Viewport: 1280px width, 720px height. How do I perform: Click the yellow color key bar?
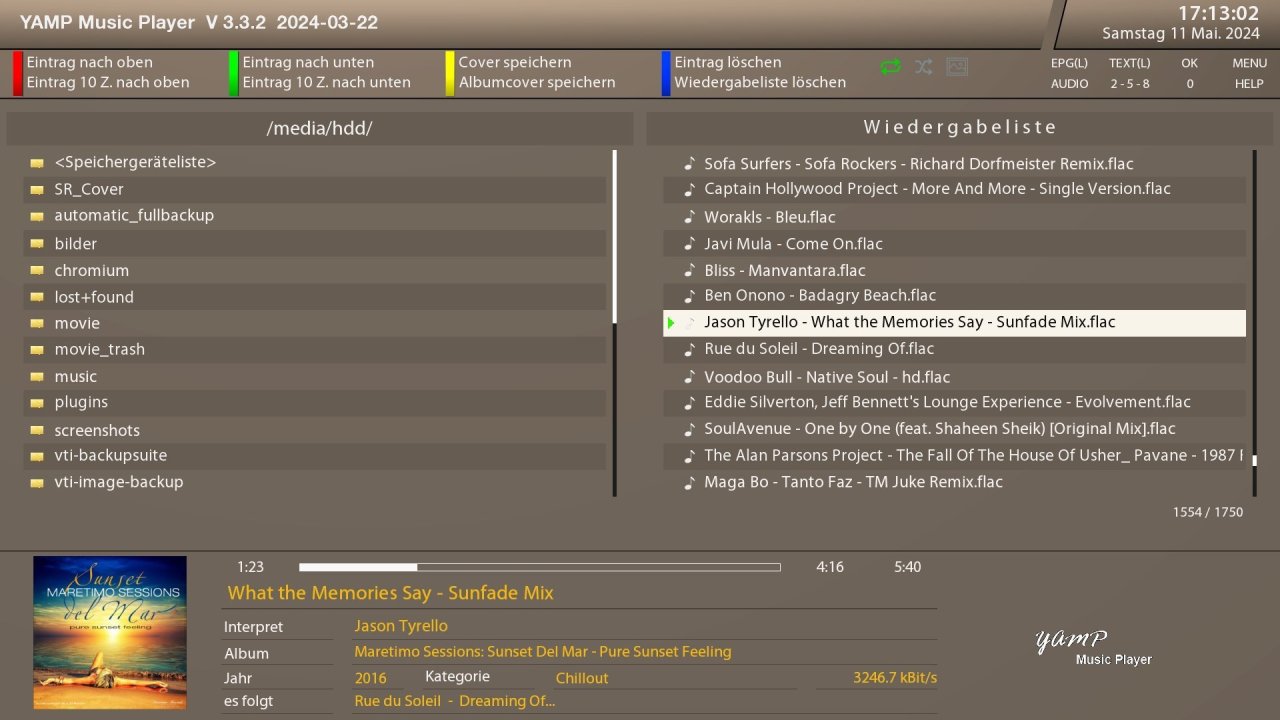coord(449,73)
